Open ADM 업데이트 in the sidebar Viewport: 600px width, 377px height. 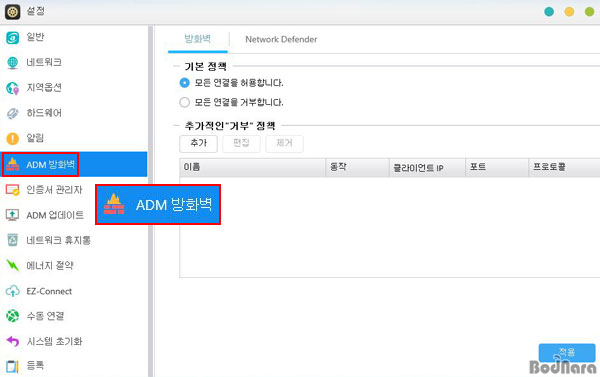73,215
